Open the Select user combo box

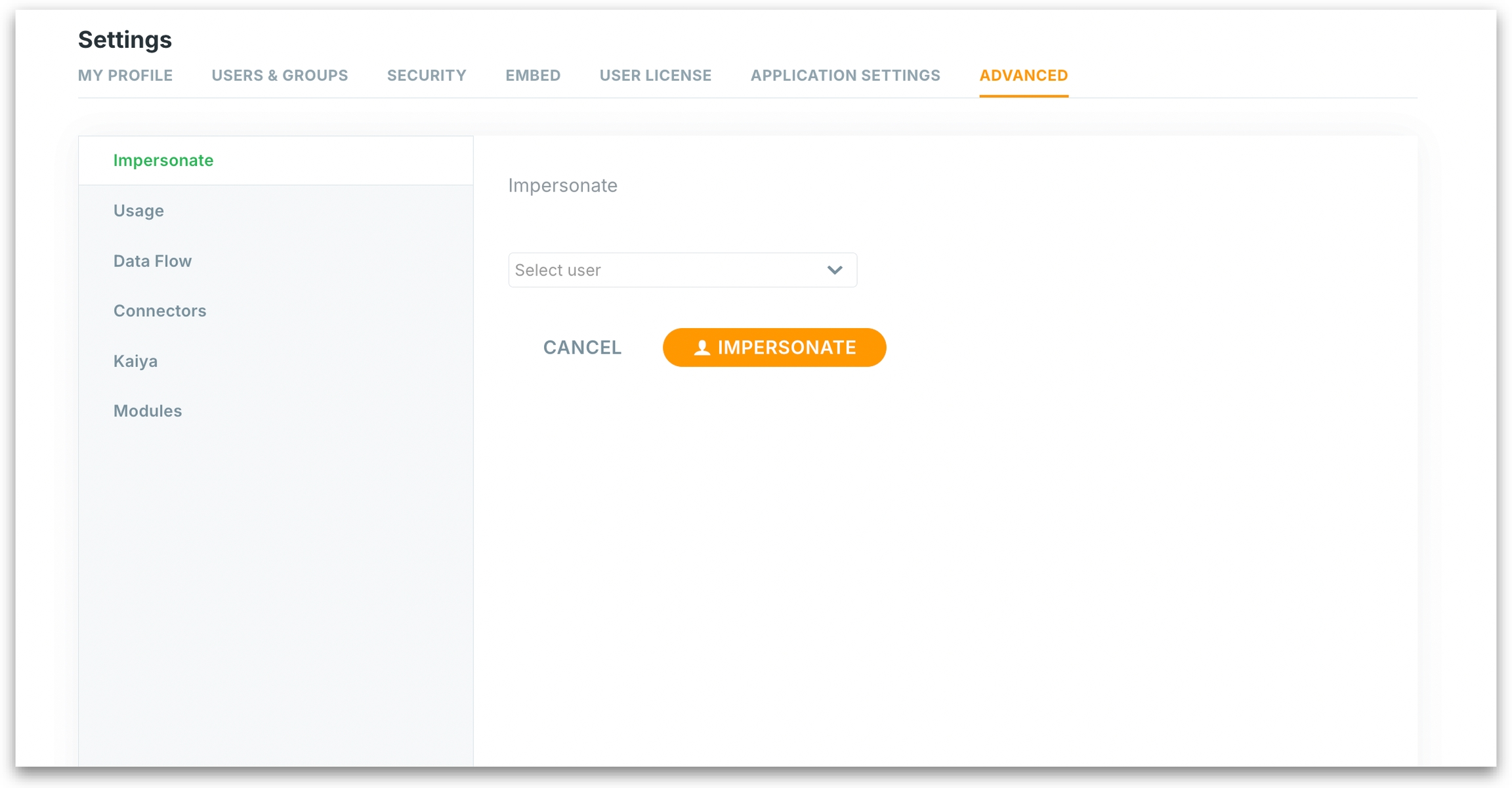(681, 270)
